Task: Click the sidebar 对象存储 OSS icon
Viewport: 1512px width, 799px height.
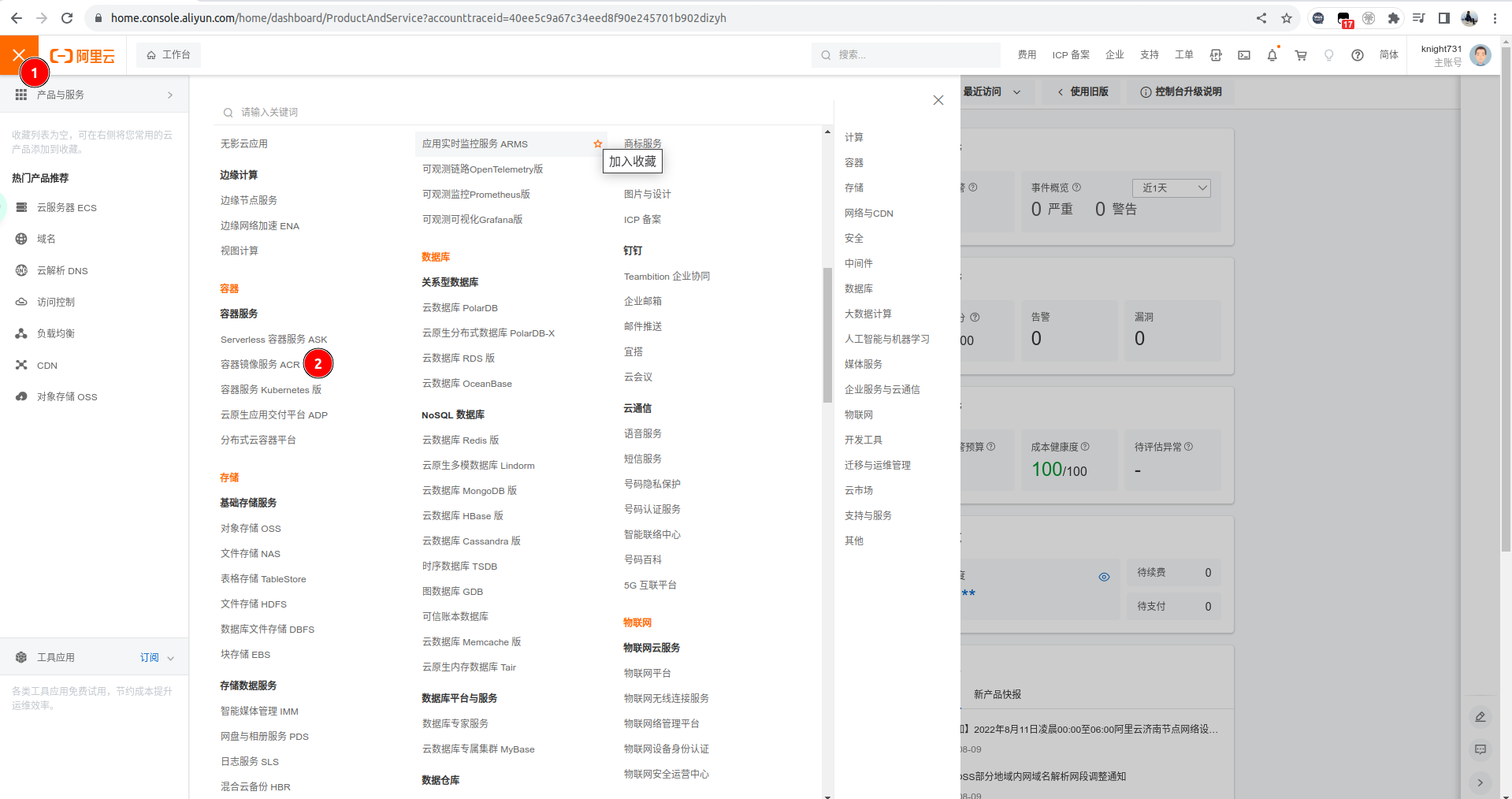Action: click(21, 396)
